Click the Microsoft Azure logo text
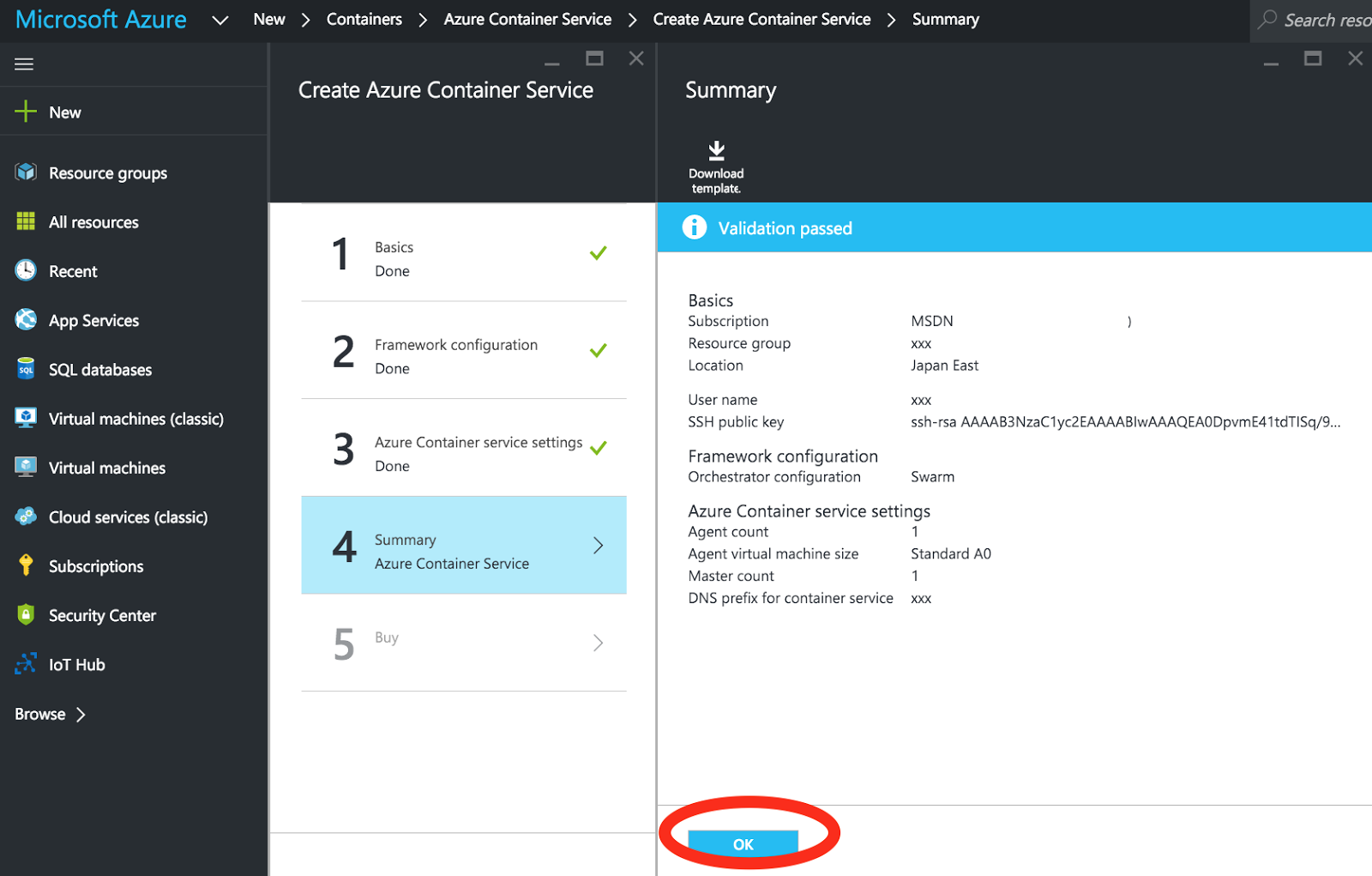The width and height of the screenshot is (1372, 876). pos(100,19)
